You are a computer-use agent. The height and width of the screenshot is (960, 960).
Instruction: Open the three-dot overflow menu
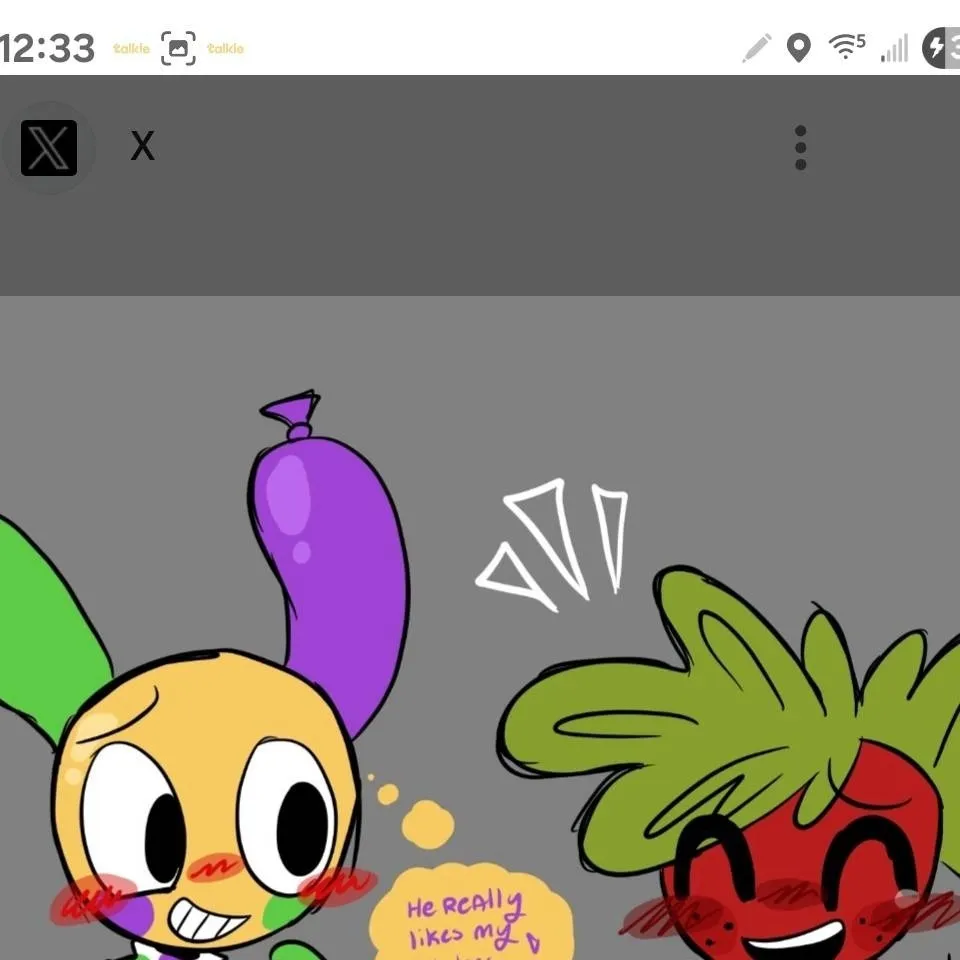(800, 148)
